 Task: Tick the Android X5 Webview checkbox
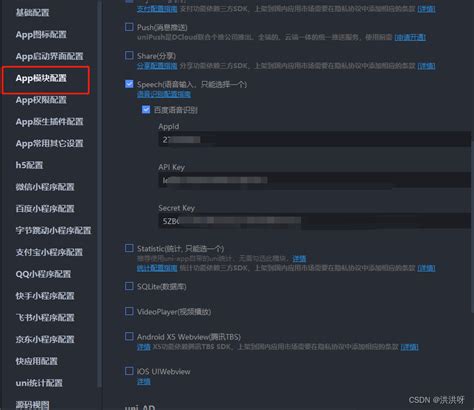click(x=129, y=336)
